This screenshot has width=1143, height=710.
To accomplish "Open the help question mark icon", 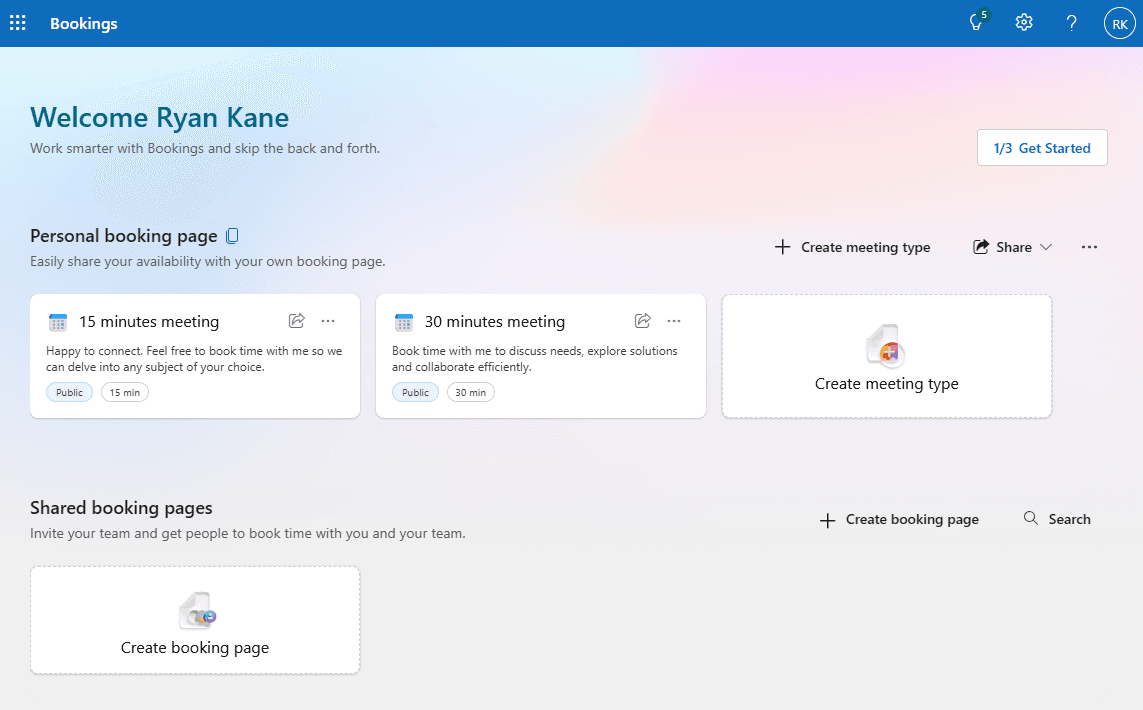I will [x=1072, y=23].
